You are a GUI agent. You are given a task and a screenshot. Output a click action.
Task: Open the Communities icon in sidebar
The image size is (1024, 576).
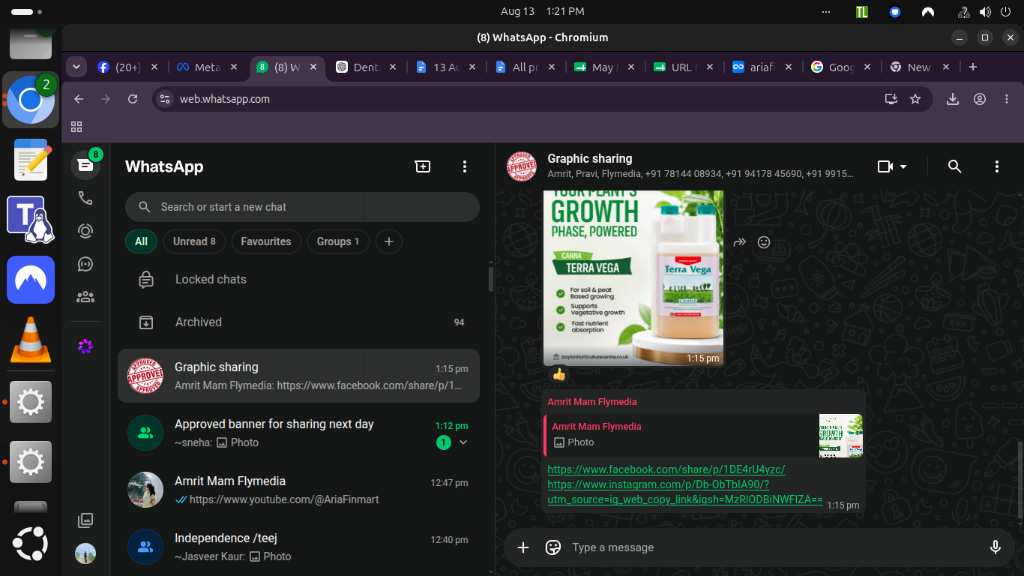(85, 297)
